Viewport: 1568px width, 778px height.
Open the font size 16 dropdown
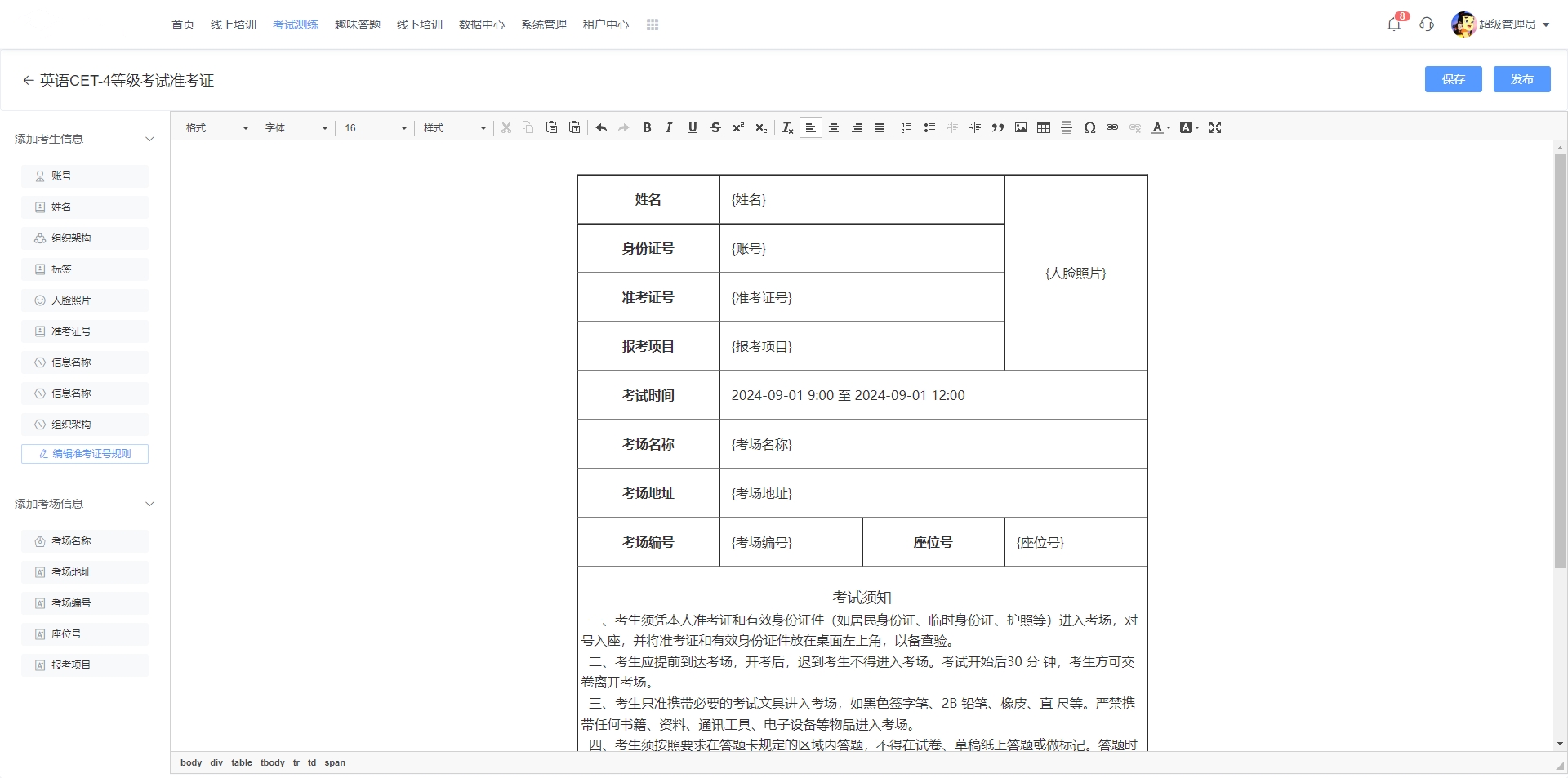375,128
